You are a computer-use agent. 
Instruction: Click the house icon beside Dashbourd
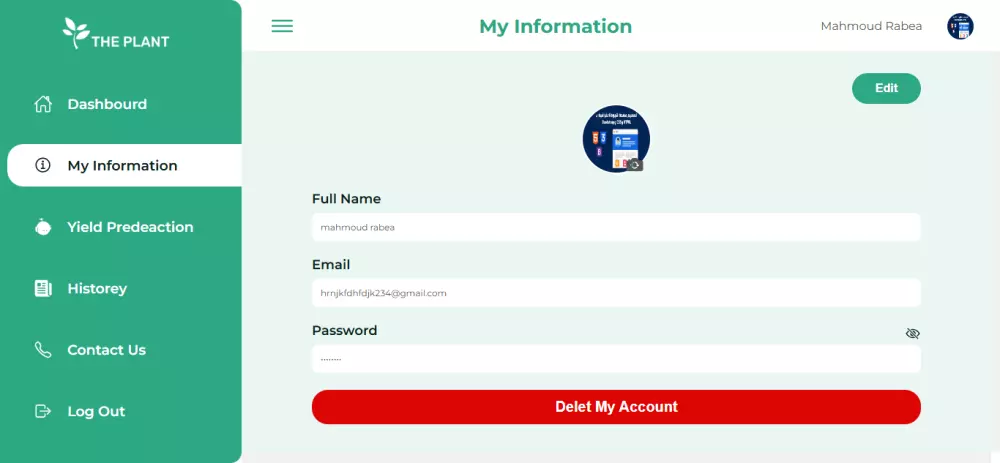pos(43,104)
